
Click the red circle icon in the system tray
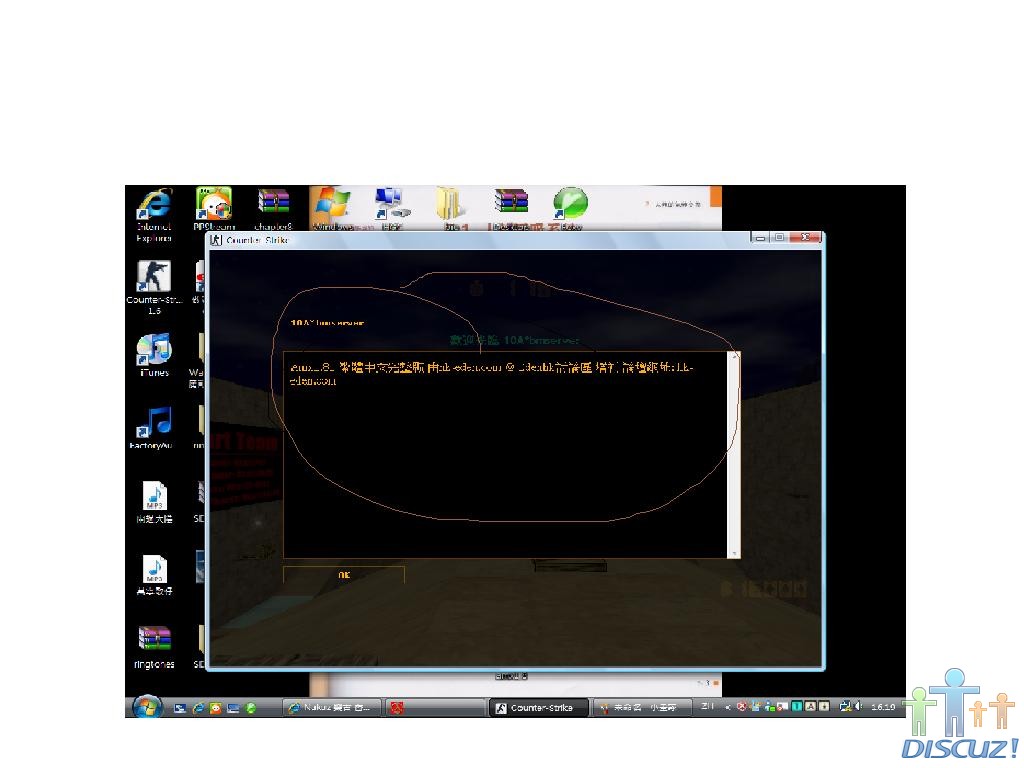click(x=742, y=707)
